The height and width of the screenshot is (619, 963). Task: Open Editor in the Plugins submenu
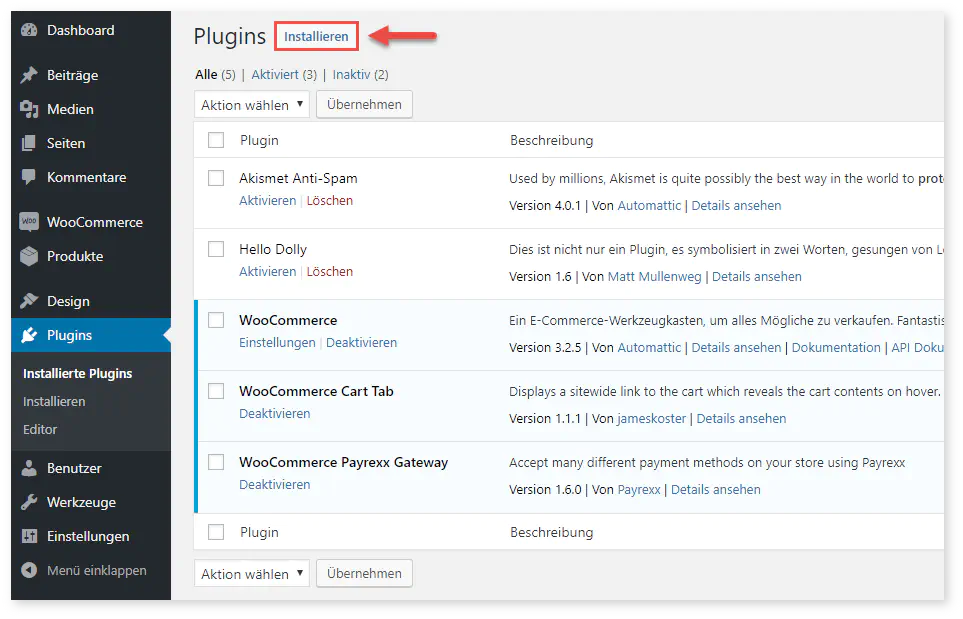point(40,429)
